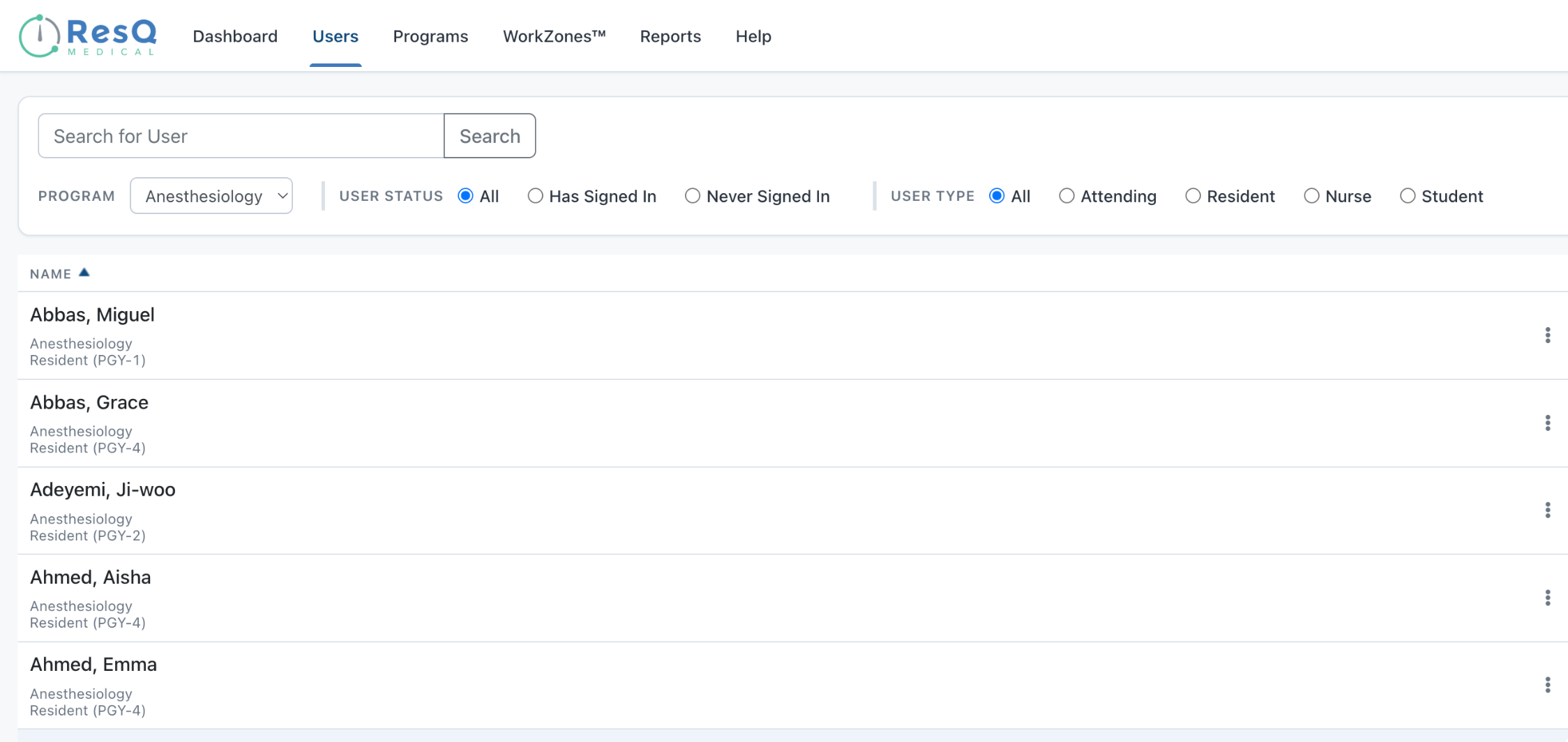
Task: Open options menu for Ahmed, Emma
Action: tap(1547, 685)
